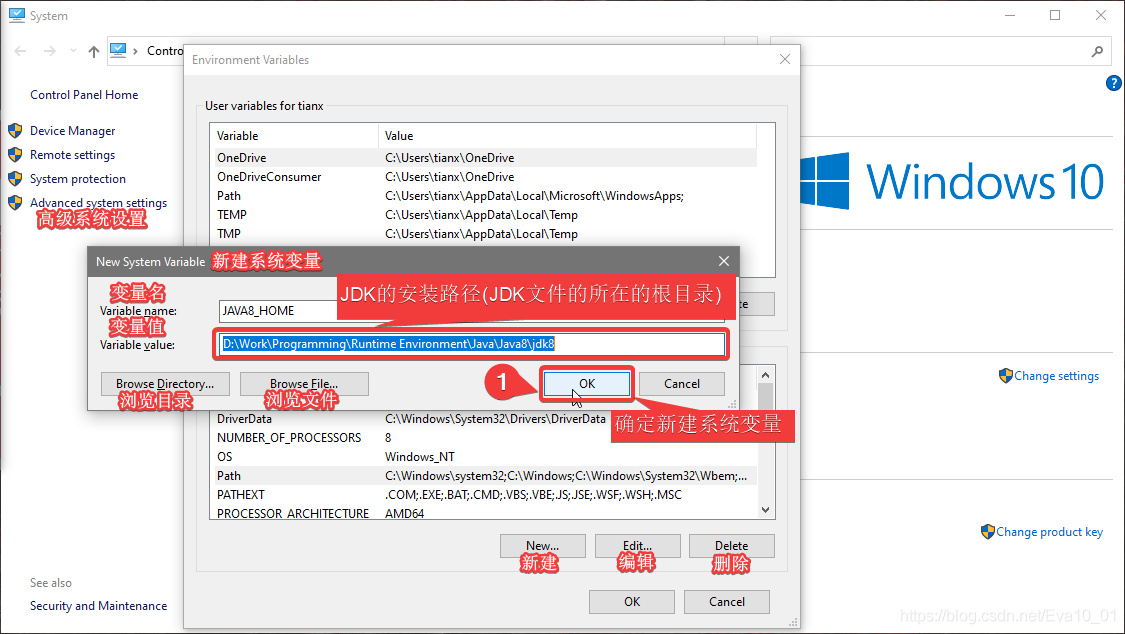Click the System window title icon
Screen dimensions: 1125x634
click(17, 15)
